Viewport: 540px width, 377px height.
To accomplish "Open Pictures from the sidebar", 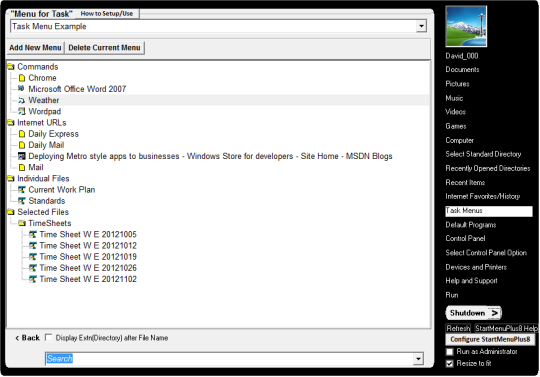I will pos(457,84).
